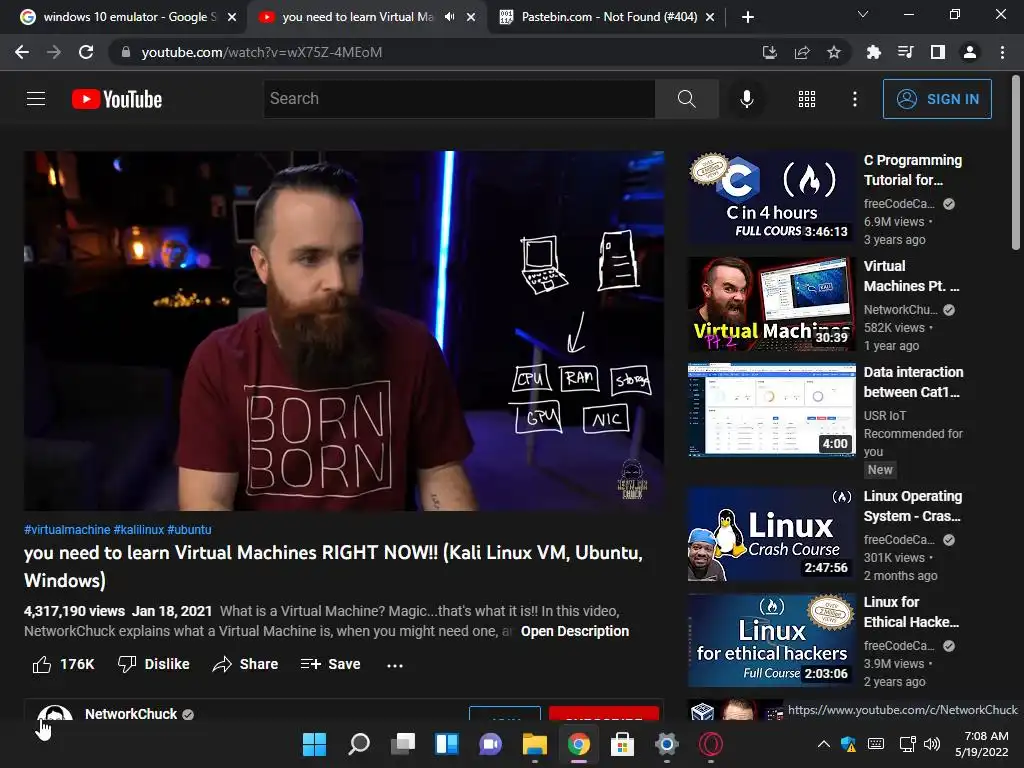Screen dimensions: 1024x768
Task: Share the video
Action: point(246,664)
